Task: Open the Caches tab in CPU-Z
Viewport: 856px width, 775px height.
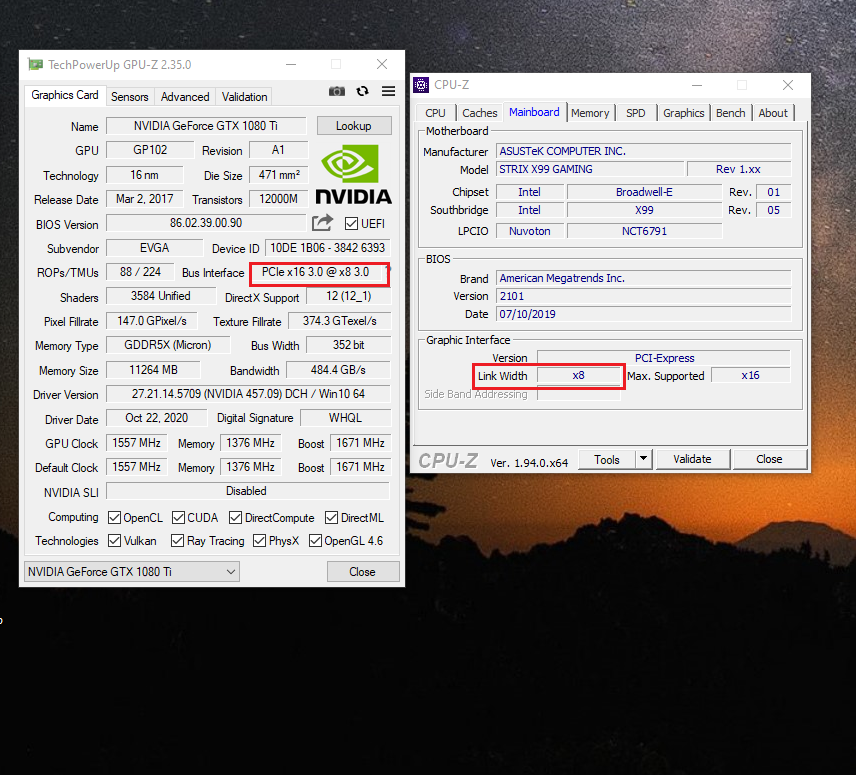Action: point(480,113)
